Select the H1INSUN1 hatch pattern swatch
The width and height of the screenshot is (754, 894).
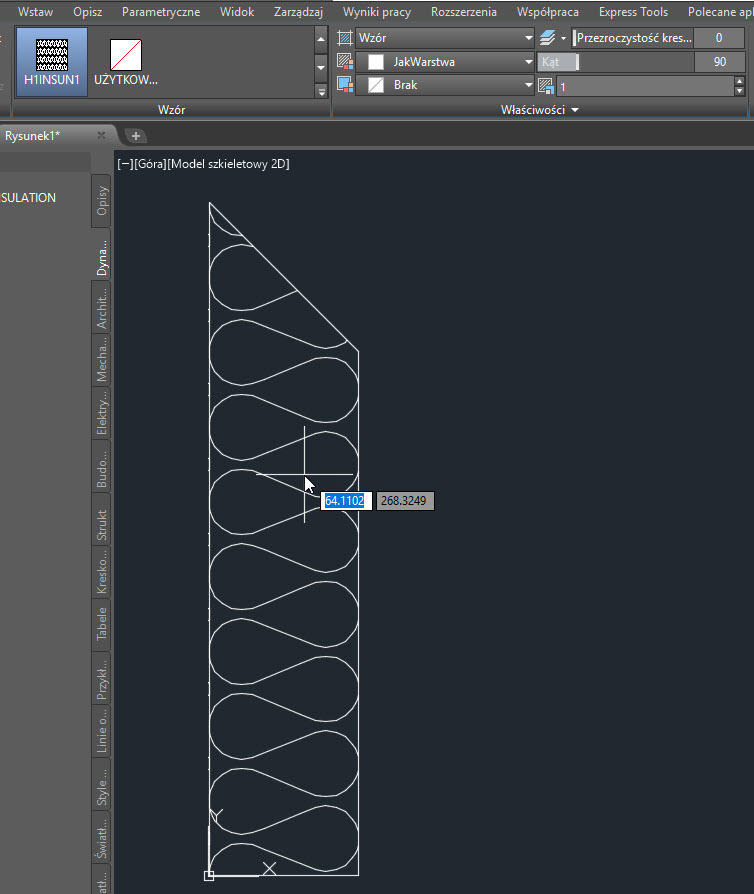pyautogui.click(x=51, y=61)
